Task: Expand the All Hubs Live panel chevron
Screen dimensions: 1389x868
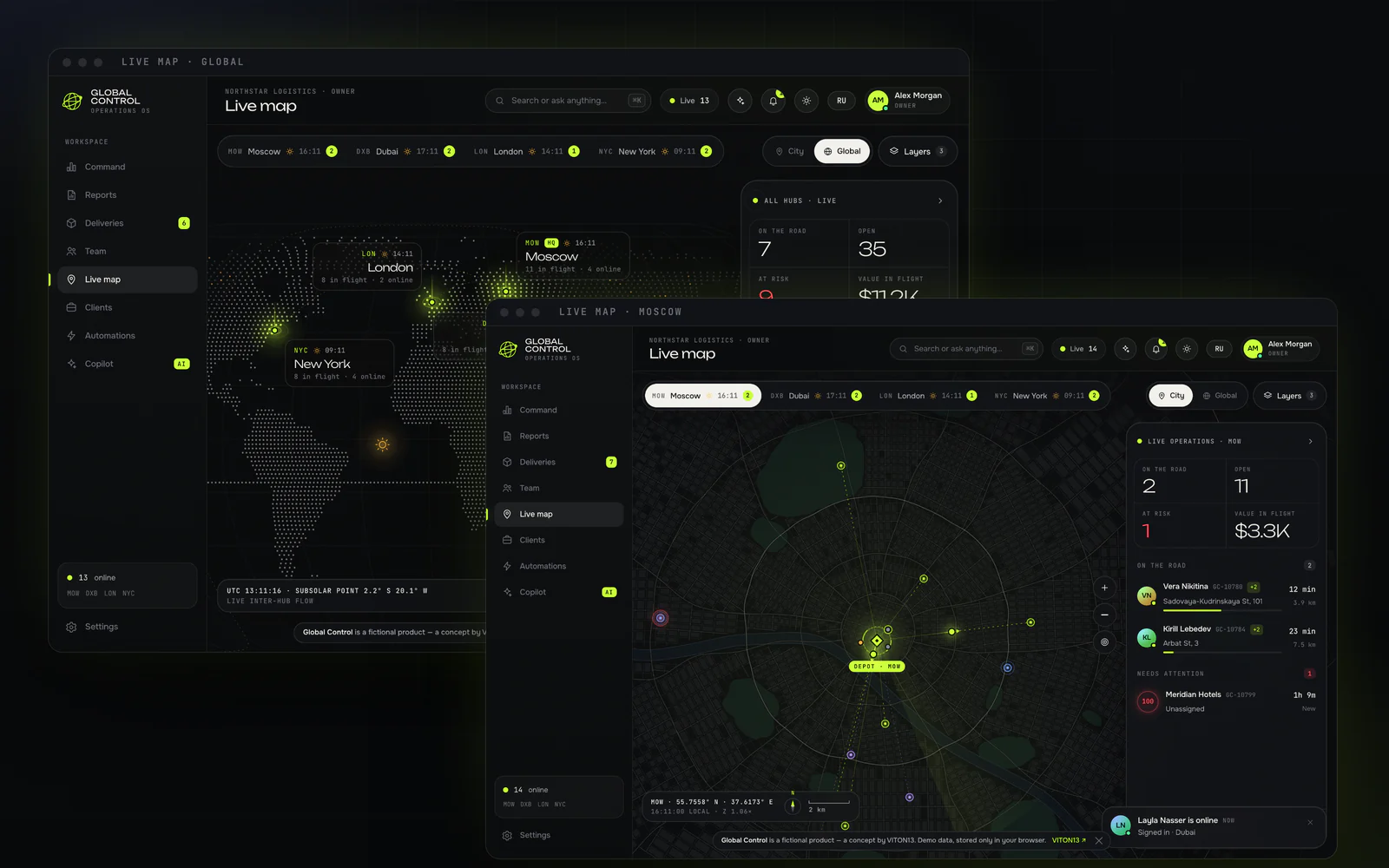Action: tap(940, 201)
